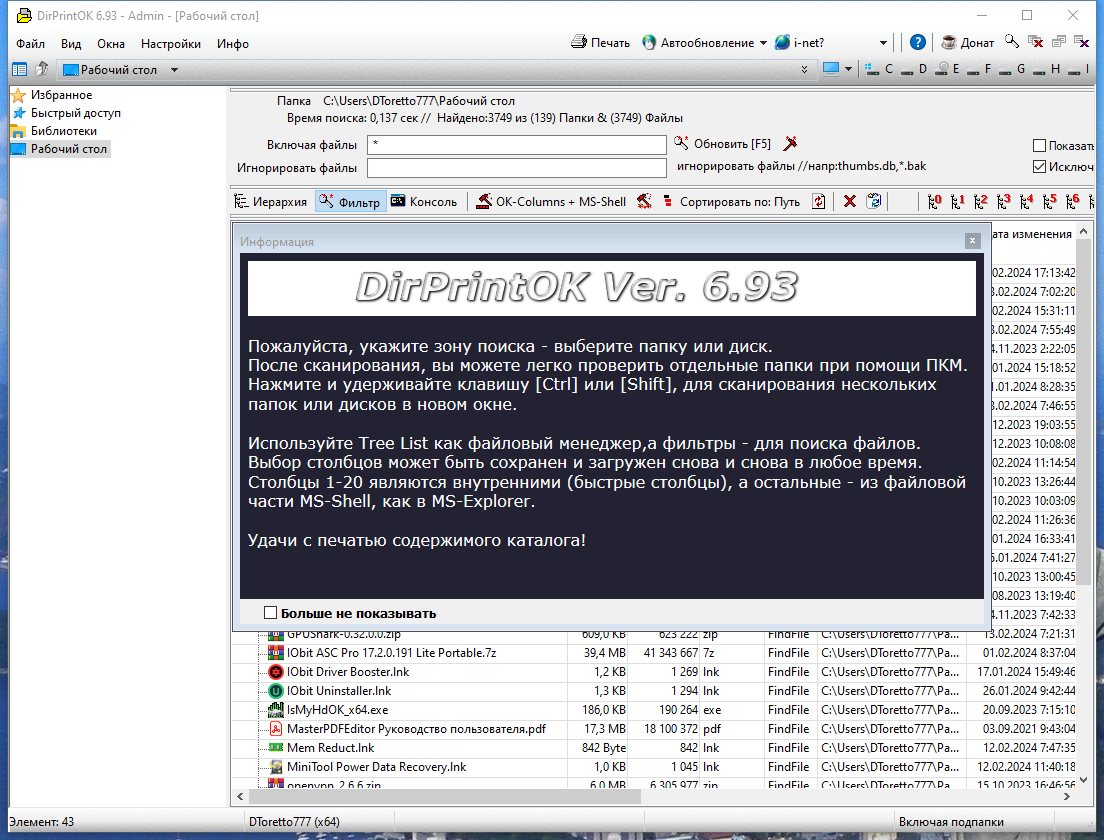Enable the Показать checkbox

1039,146
